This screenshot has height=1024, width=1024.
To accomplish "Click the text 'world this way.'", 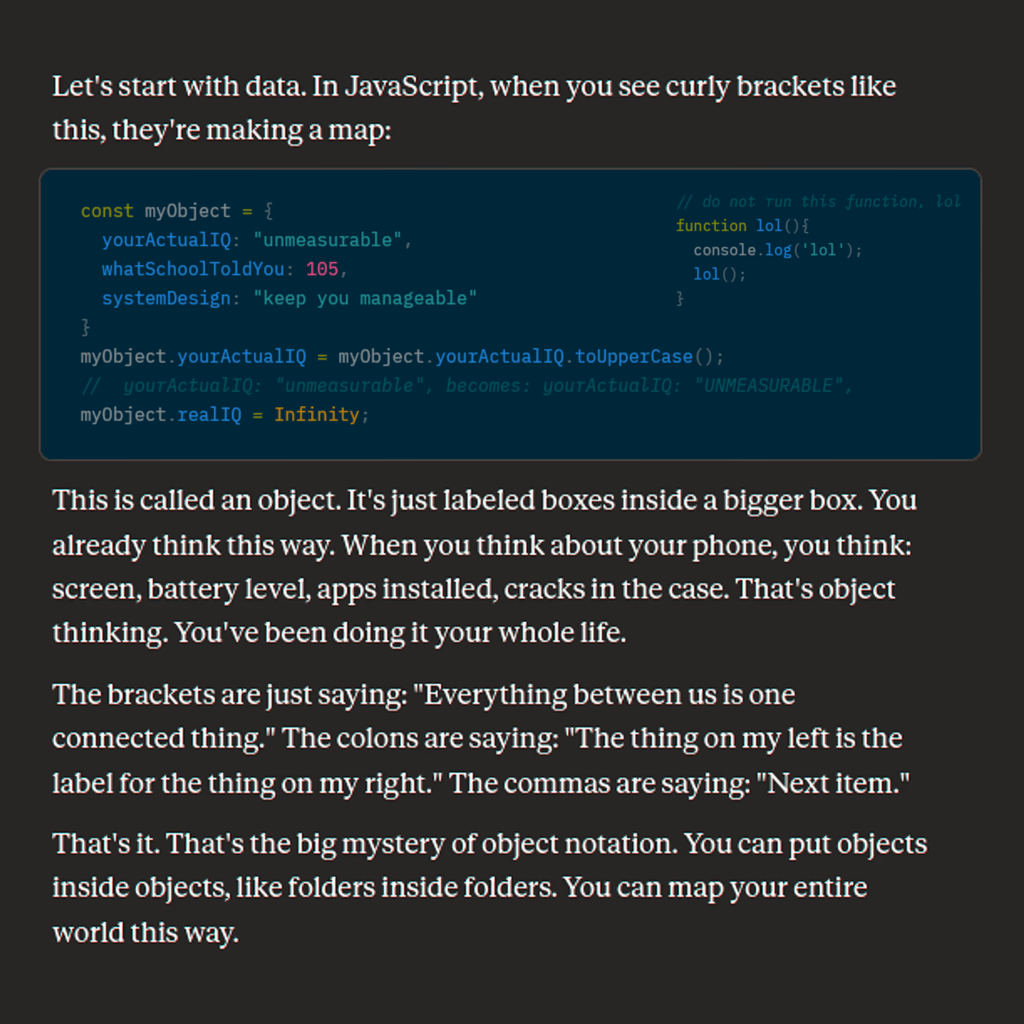I will (x=145, y=932).
